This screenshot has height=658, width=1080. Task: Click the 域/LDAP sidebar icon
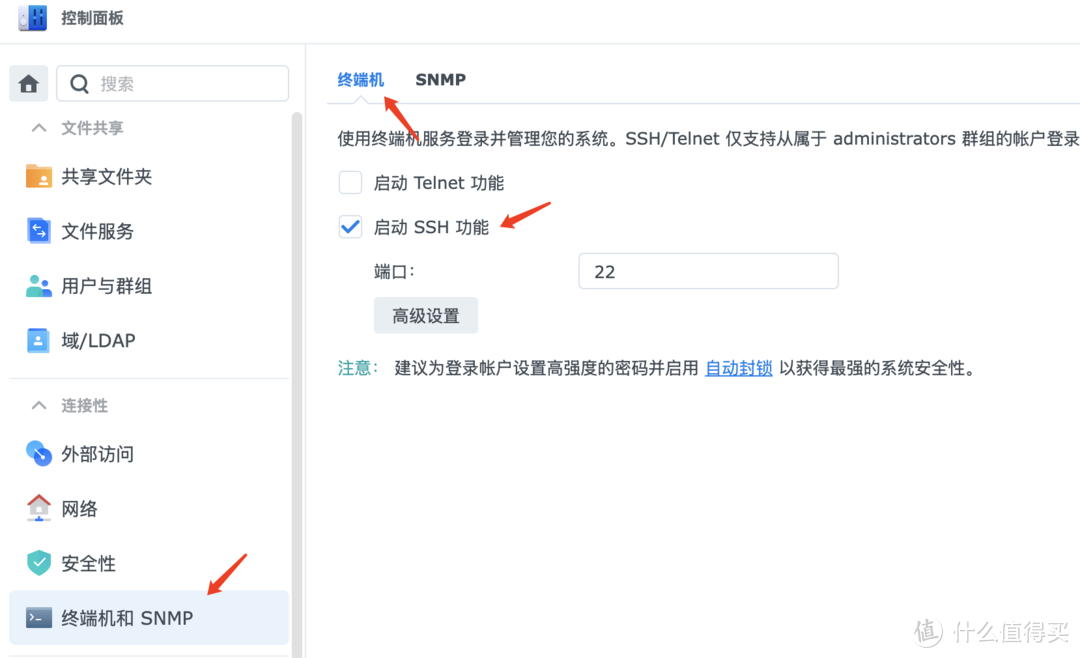point(37,340)
